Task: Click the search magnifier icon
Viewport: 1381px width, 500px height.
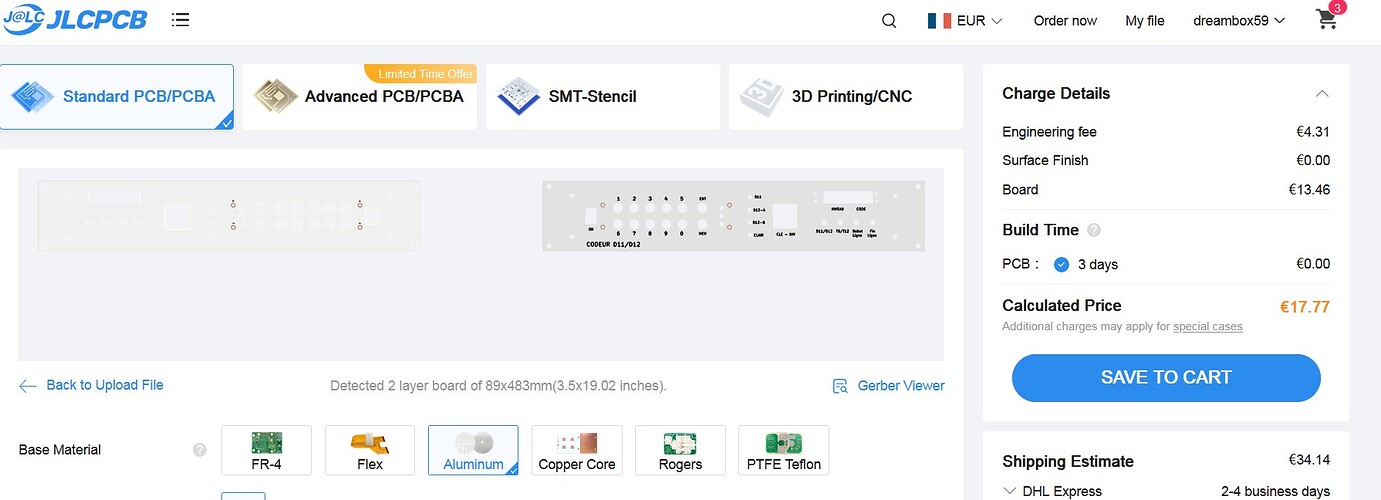Action: pyautogui.click(x=889, y=21)
